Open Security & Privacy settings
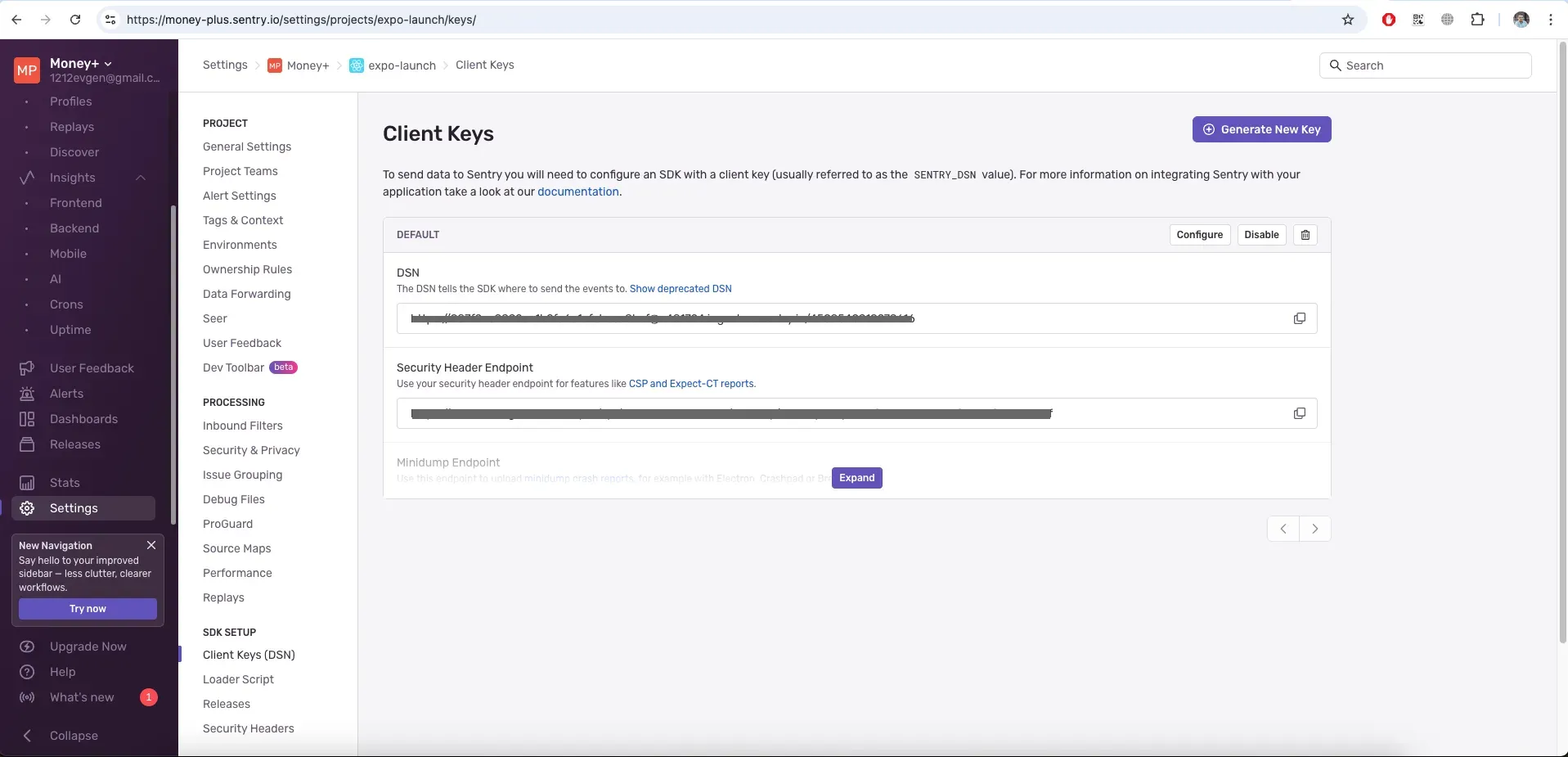1568x757 pixels. [251, 450]
